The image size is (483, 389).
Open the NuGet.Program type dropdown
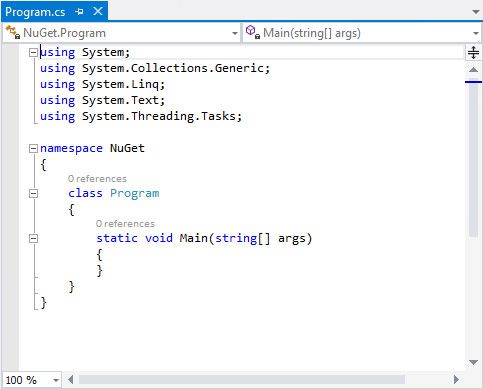pos(235,33)
